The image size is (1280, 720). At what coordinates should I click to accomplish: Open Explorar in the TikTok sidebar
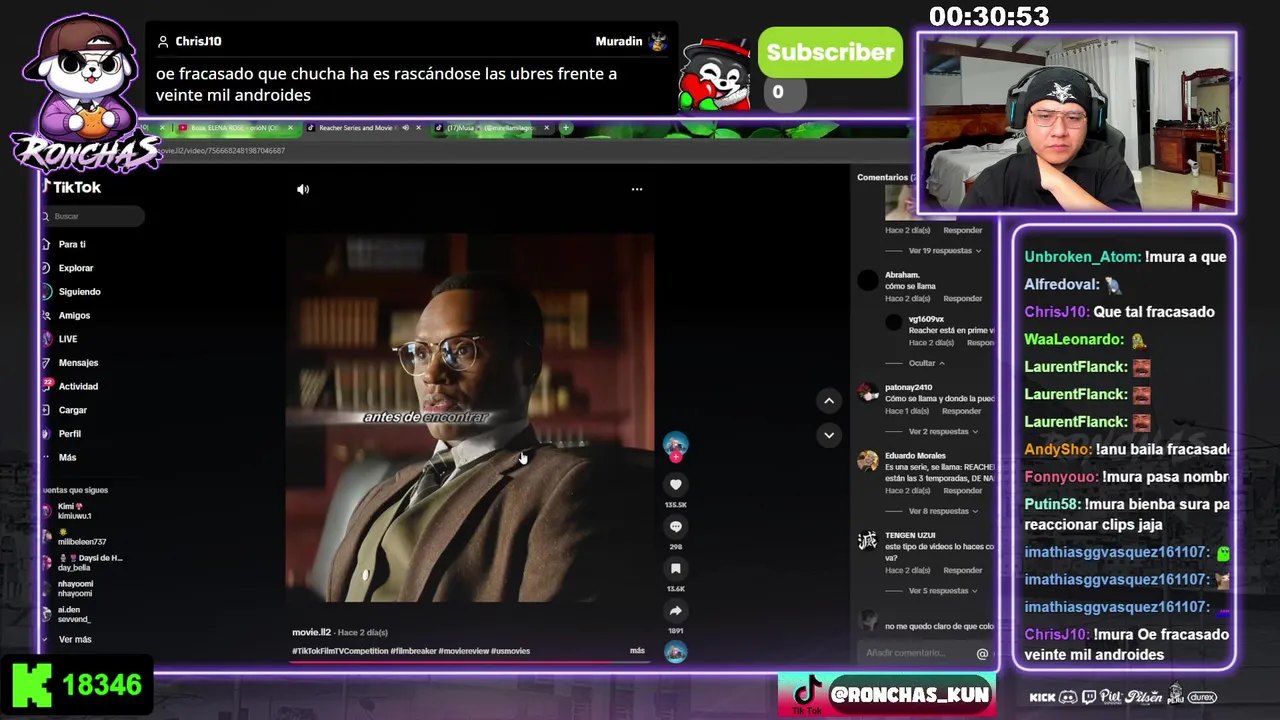click(75, 268)
